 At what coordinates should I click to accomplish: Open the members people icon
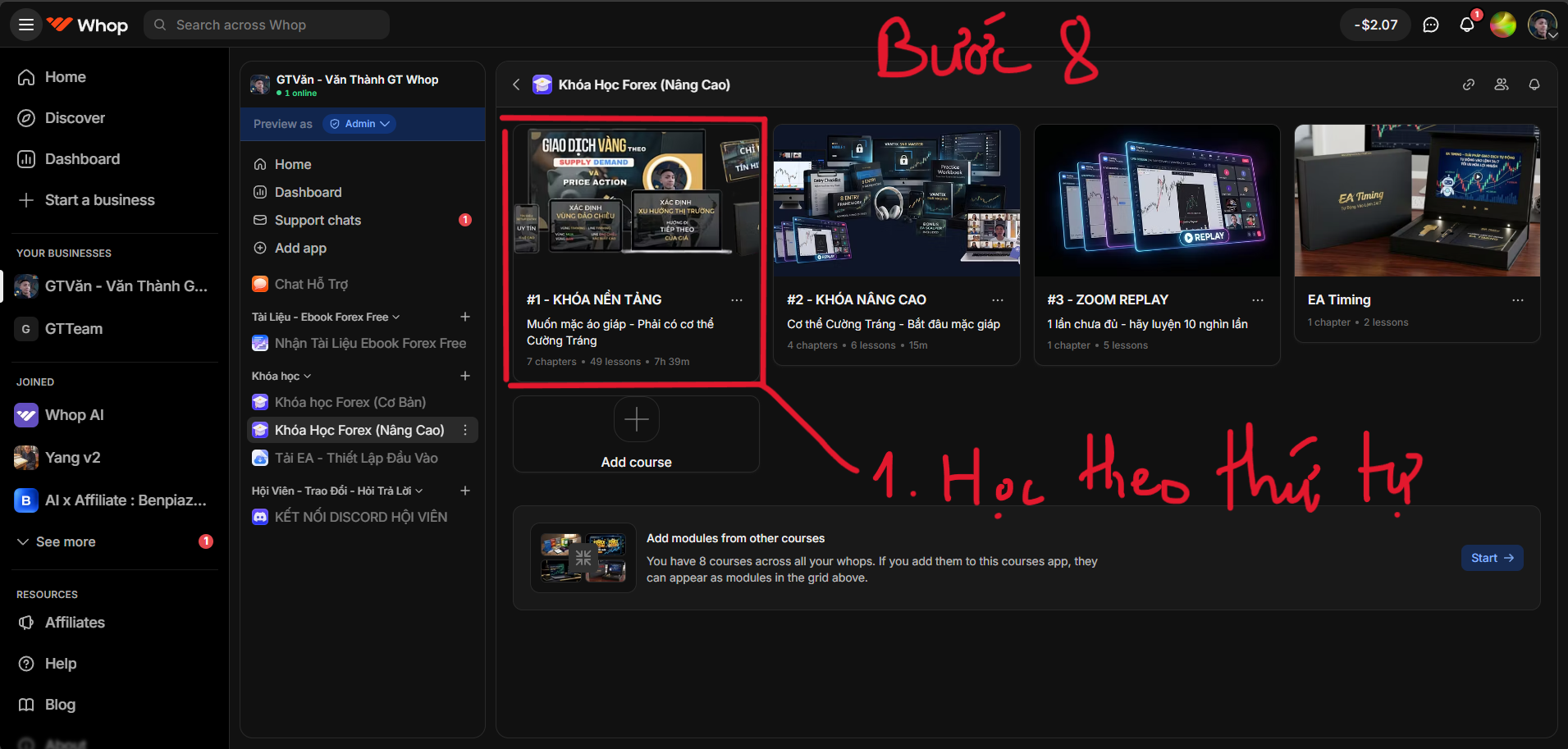coord(1502,84)
